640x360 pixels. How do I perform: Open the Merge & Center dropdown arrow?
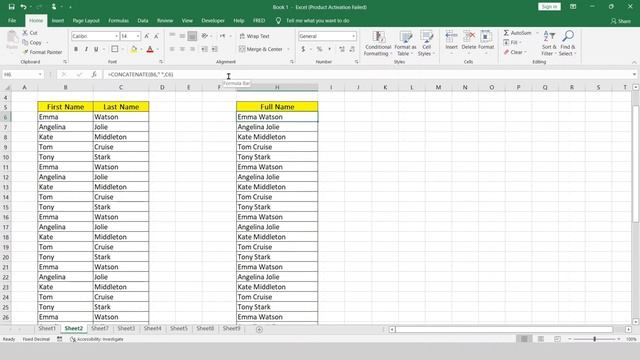pos(289,49)
